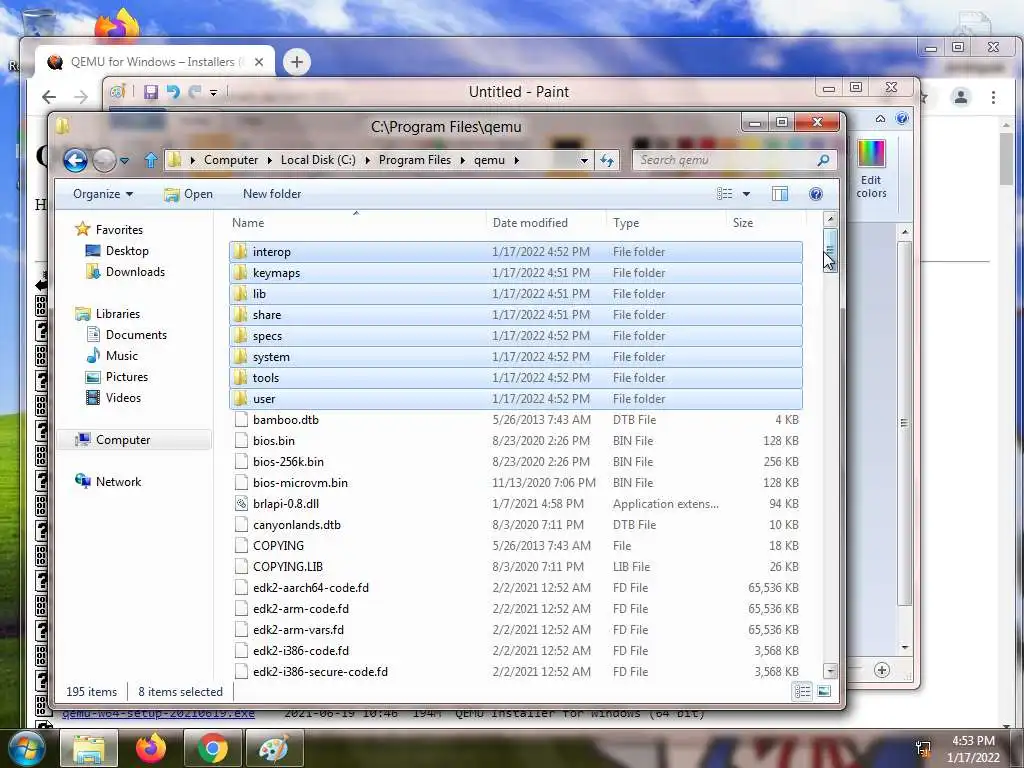The height and width of the screenshot is (768, 1024).
Task: Click the file list scrollbar down arrow
Action: point(830,671)
